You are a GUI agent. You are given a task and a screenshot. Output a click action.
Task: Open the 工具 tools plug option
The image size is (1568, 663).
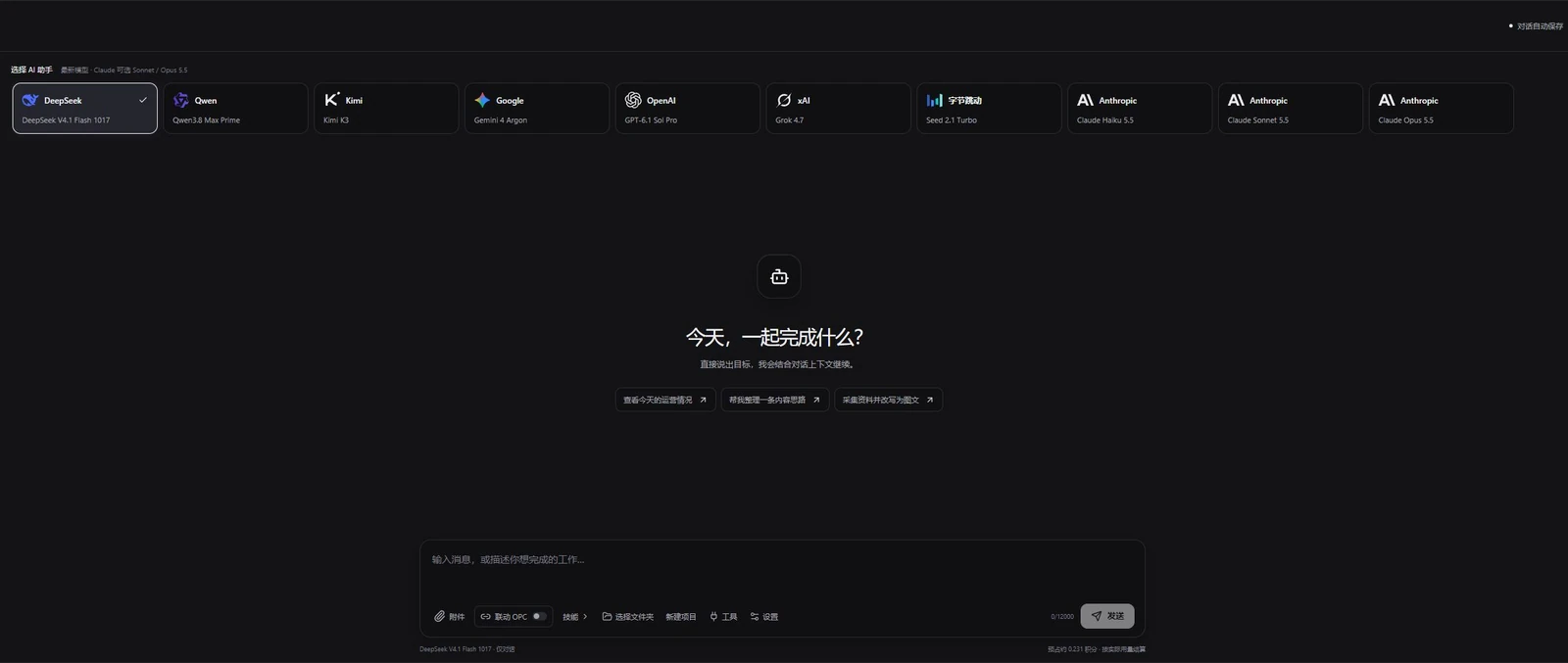(x=723, y=617)
